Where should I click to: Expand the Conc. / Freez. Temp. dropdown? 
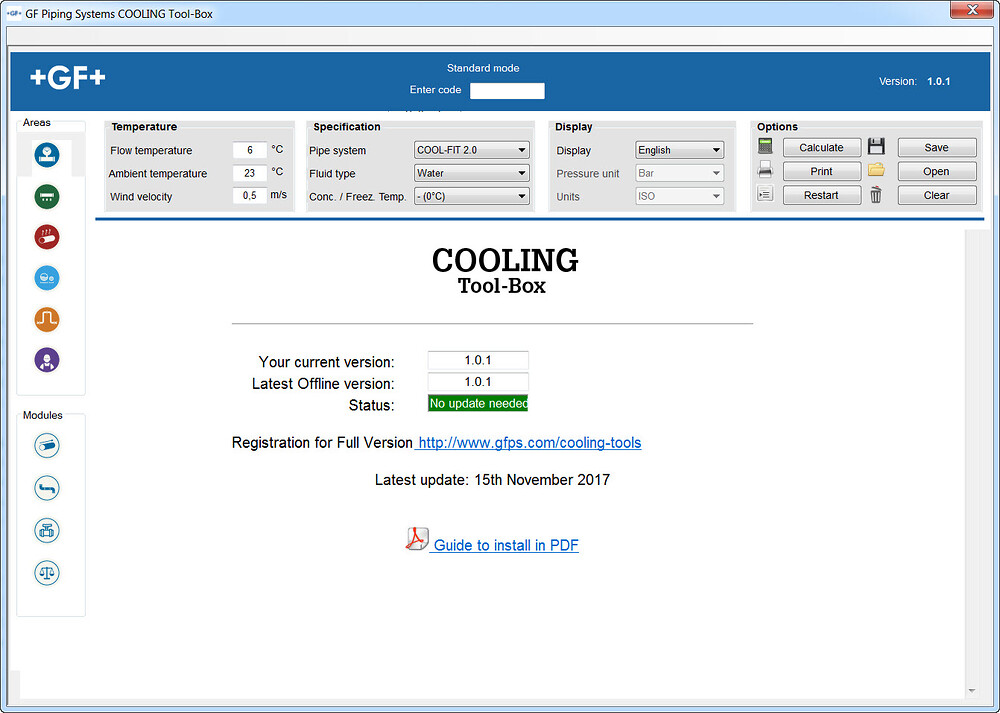click(x=471, y=196)
